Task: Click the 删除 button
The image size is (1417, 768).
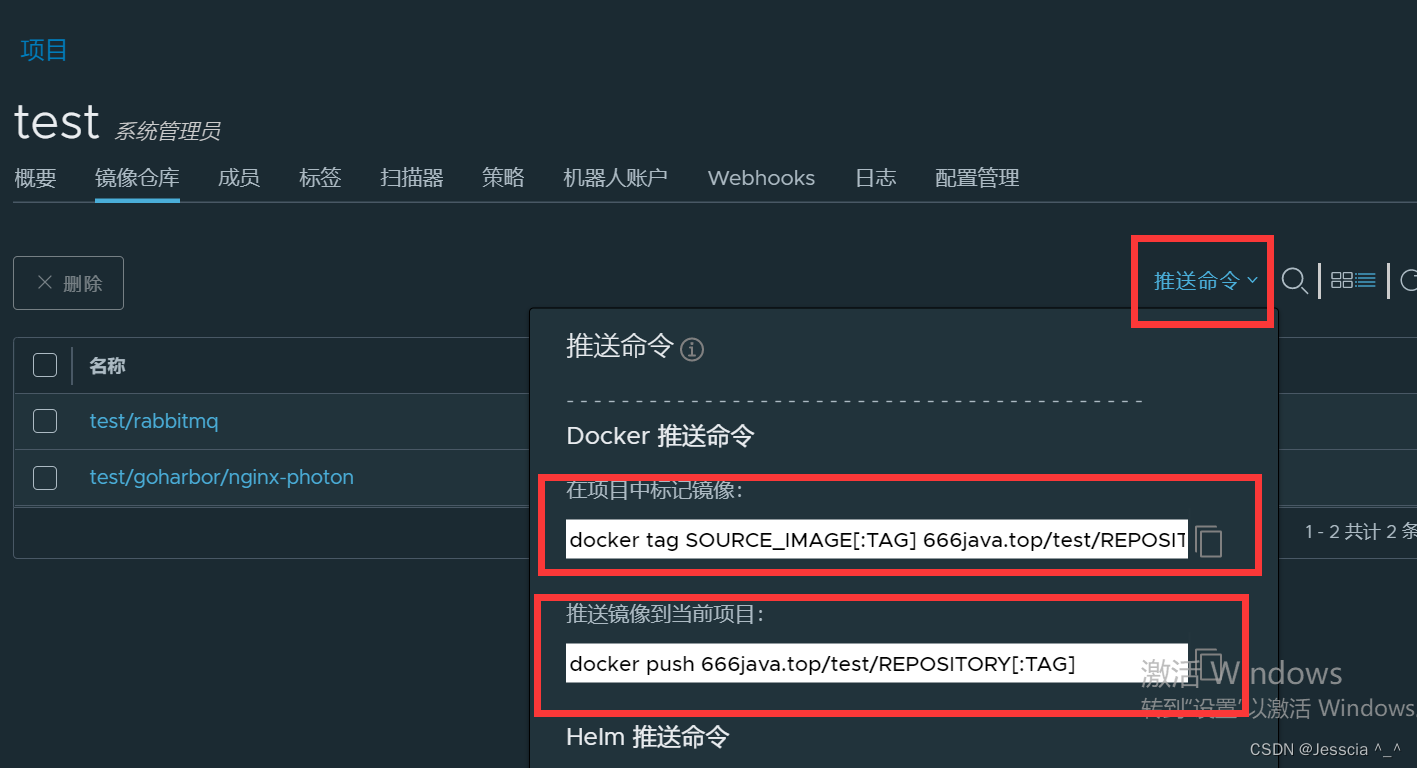Action: 68,283
